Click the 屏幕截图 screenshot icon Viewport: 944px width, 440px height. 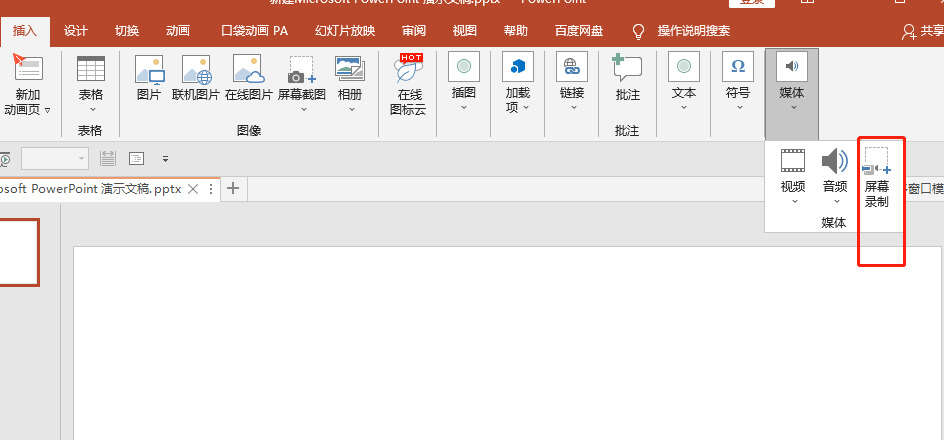(302, 69)
